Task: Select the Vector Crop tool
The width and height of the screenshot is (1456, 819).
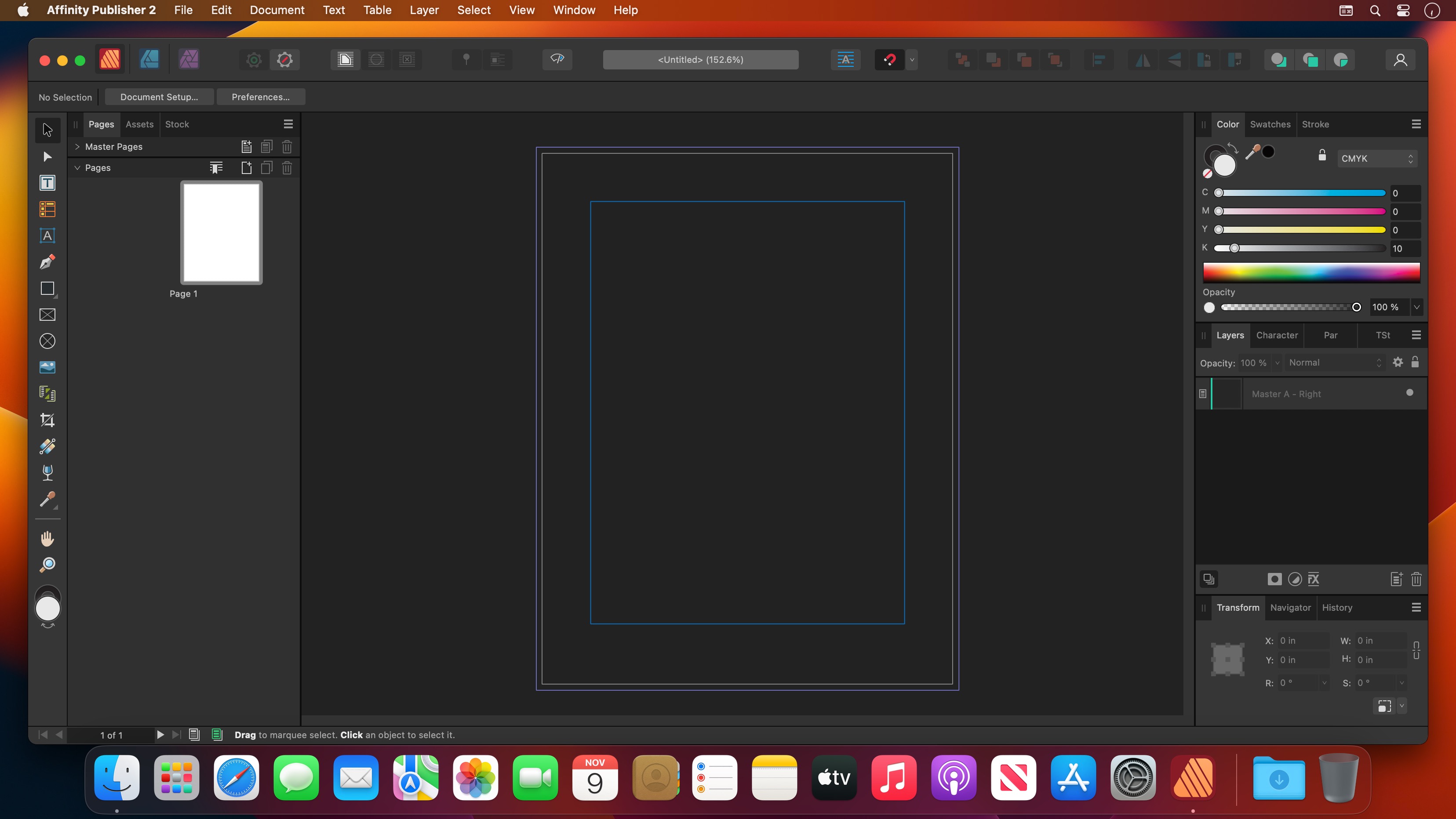Action: pos(47,420)
